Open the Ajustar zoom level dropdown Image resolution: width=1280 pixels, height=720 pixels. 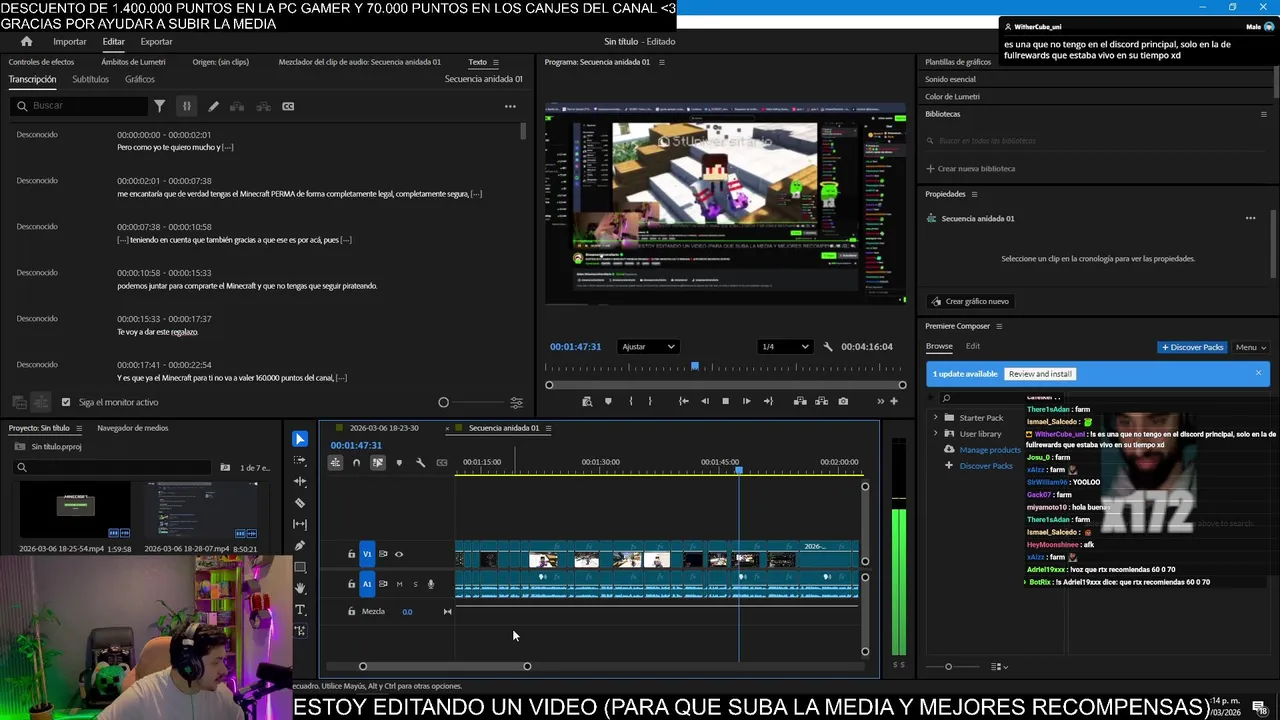648,347
